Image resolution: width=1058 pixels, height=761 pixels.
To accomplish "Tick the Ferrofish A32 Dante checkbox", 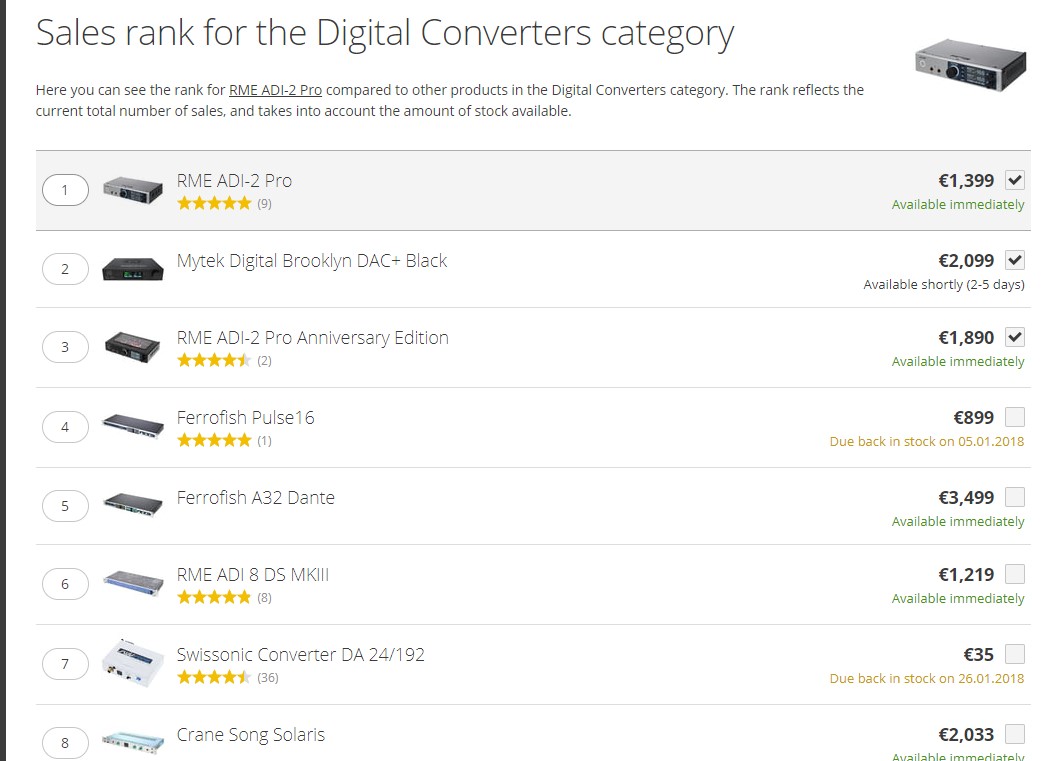I will click(x=1015, y=497).
